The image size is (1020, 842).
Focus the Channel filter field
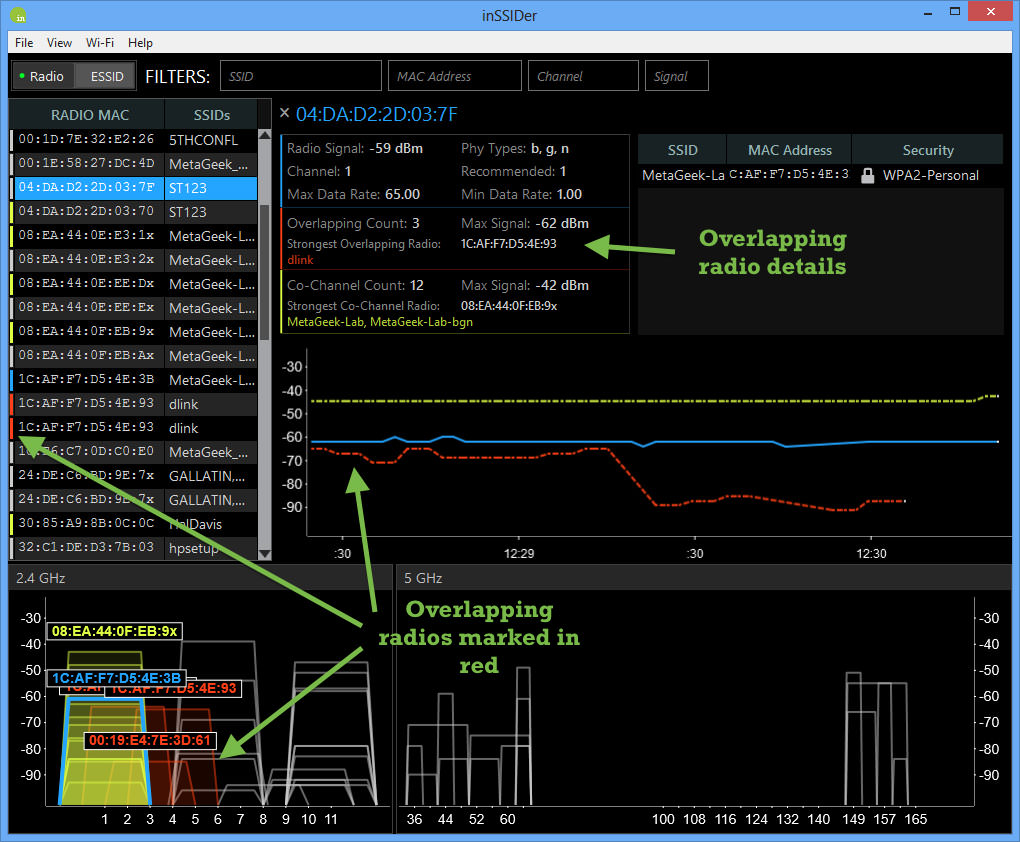(x=583, y=76)
